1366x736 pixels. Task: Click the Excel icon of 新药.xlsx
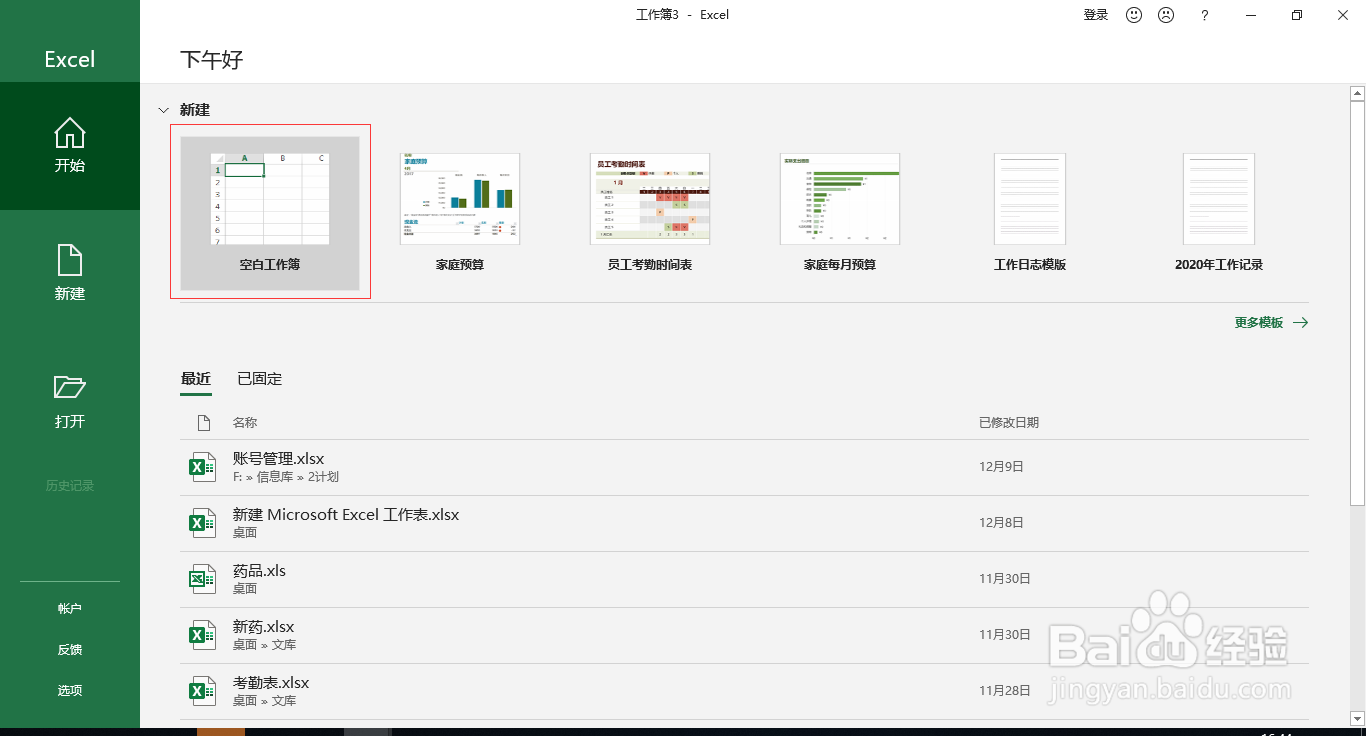[x=203, y=635]
